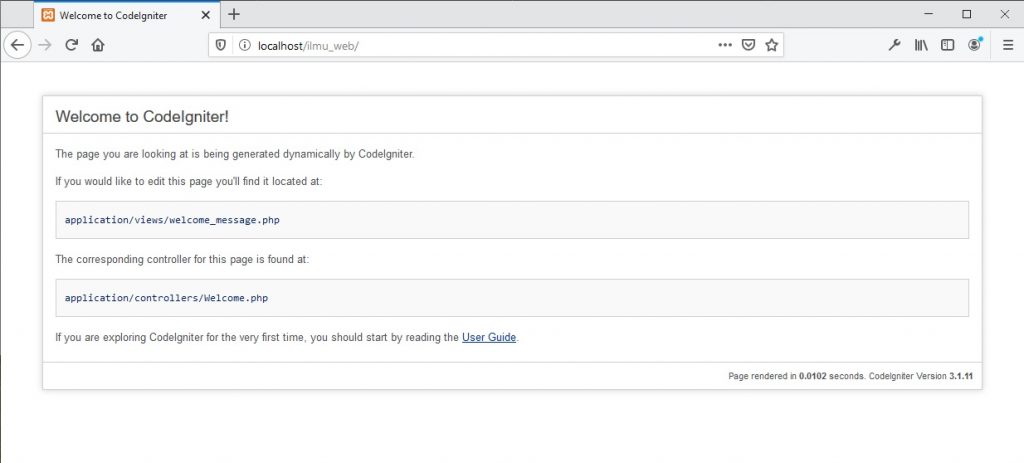1024x463 pixels.
Task: Follow the User Guide link
Action: point(488,338)
